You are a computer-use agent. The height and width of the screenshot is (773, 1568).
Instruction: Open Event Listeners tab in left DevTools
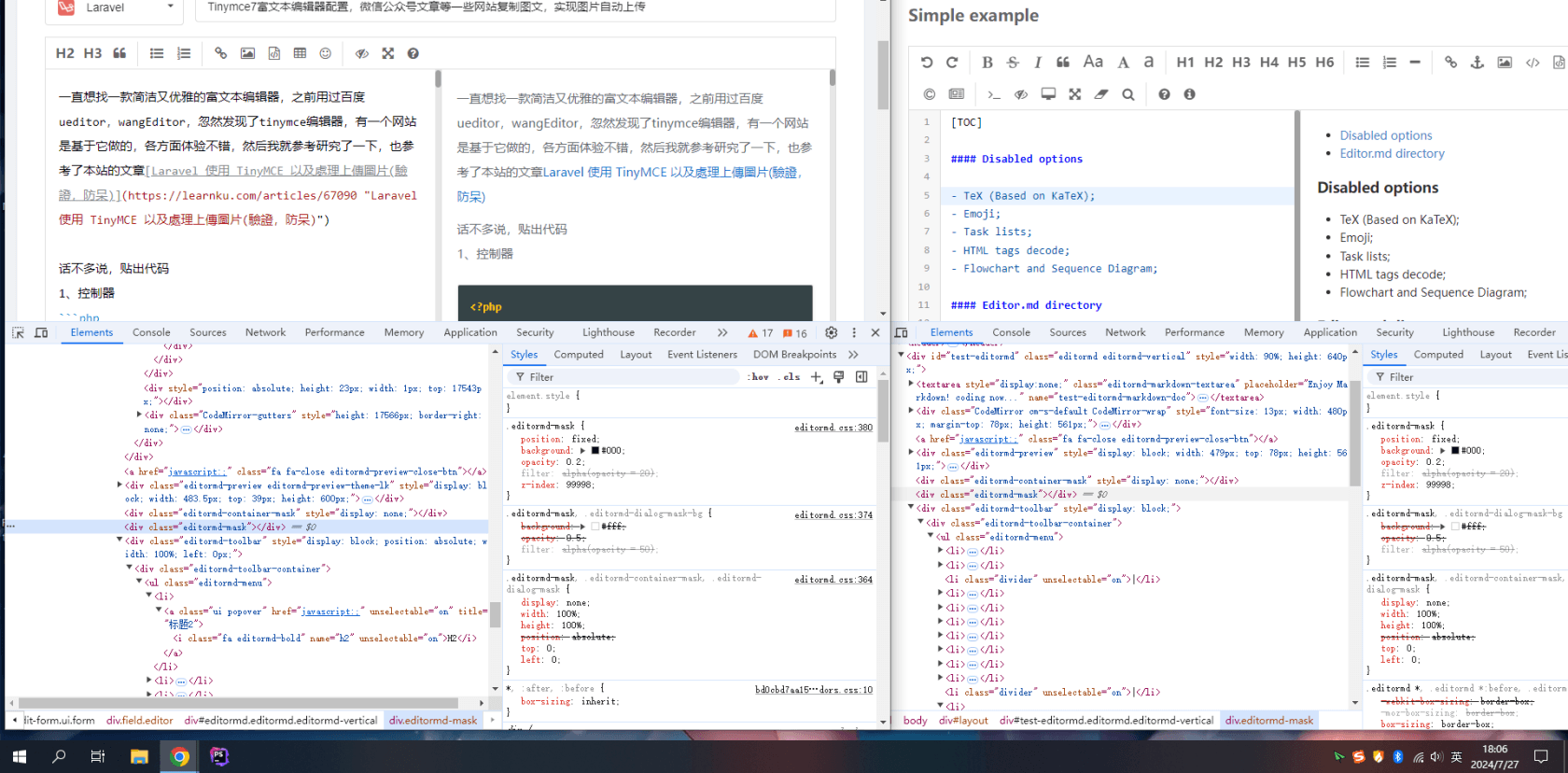tap(702, 355)
